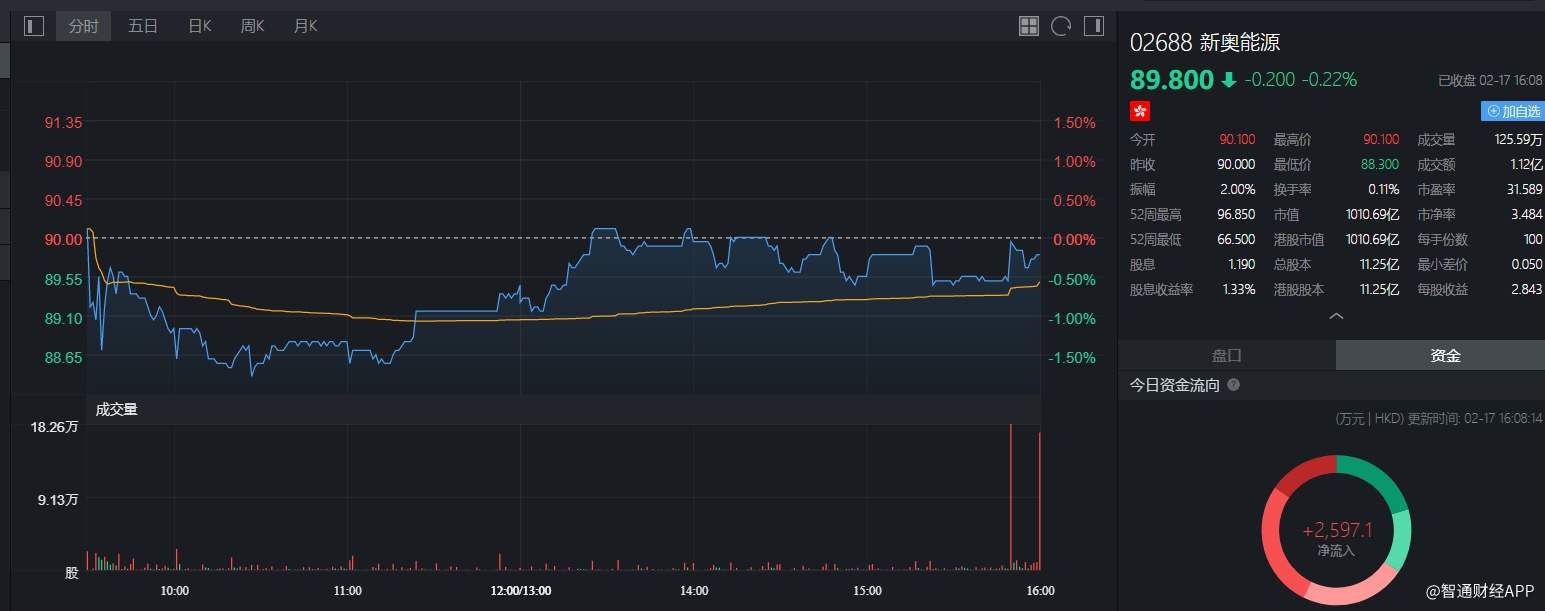Toggle the left sidebar panel icon
Screen dimensions: 1545x611
click(x=34, y=26)
